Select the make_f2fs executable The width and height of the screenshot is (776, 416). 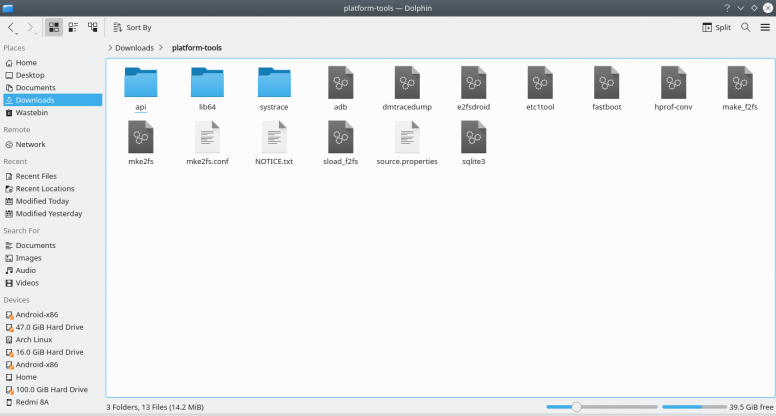pyautogui.click(x=740, y=89)
